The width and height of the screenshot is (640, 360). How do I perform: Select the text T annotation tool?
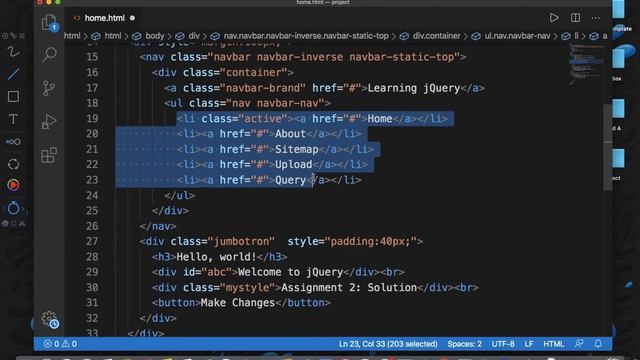tap(13, 119)
